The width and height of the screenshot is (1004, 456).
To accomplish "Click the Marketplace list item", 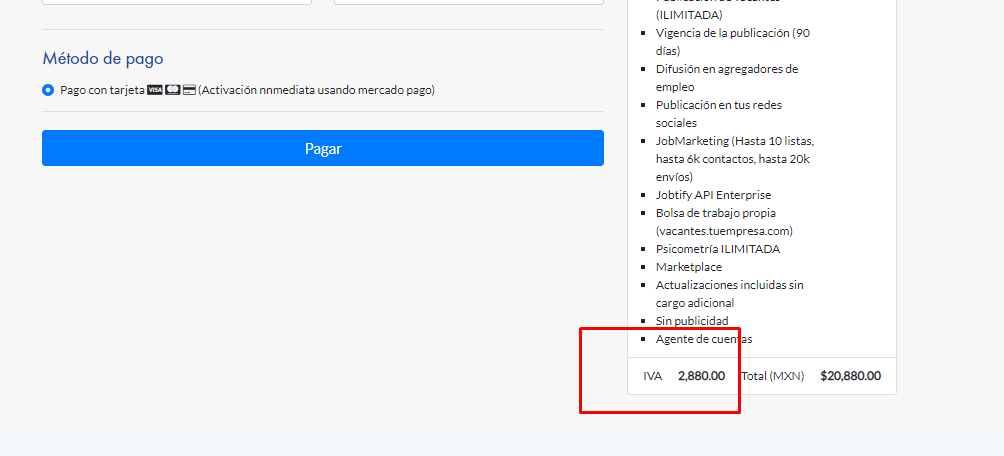I will 688,267.
